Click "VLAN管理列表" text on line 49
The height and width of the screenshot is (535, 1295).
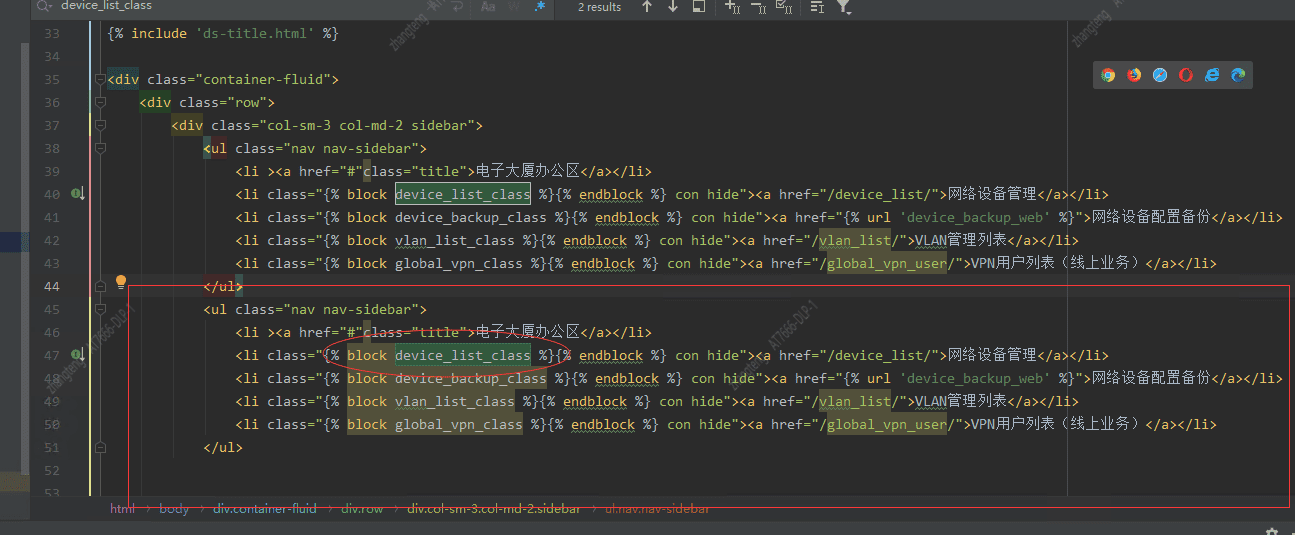pyautogui.click(x=961, y=401)
